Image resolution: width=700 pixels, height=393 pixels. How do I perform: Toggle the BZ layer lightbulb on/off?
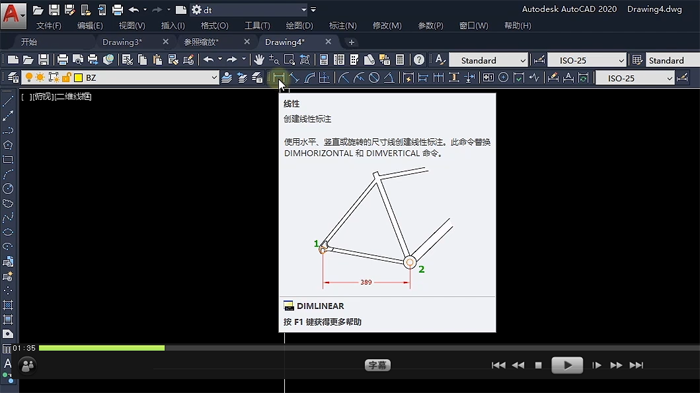[29, 78]
